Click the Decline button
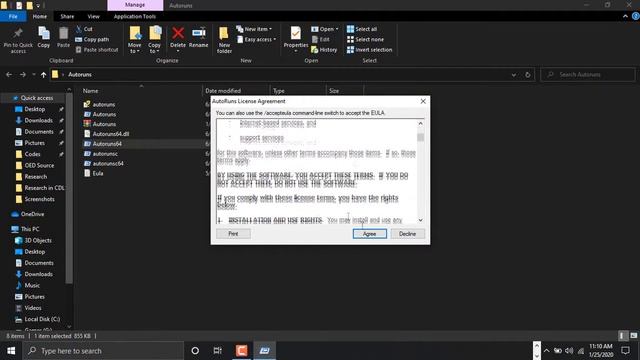This screenshot has height=360, width=640. [x=407, y=234]
